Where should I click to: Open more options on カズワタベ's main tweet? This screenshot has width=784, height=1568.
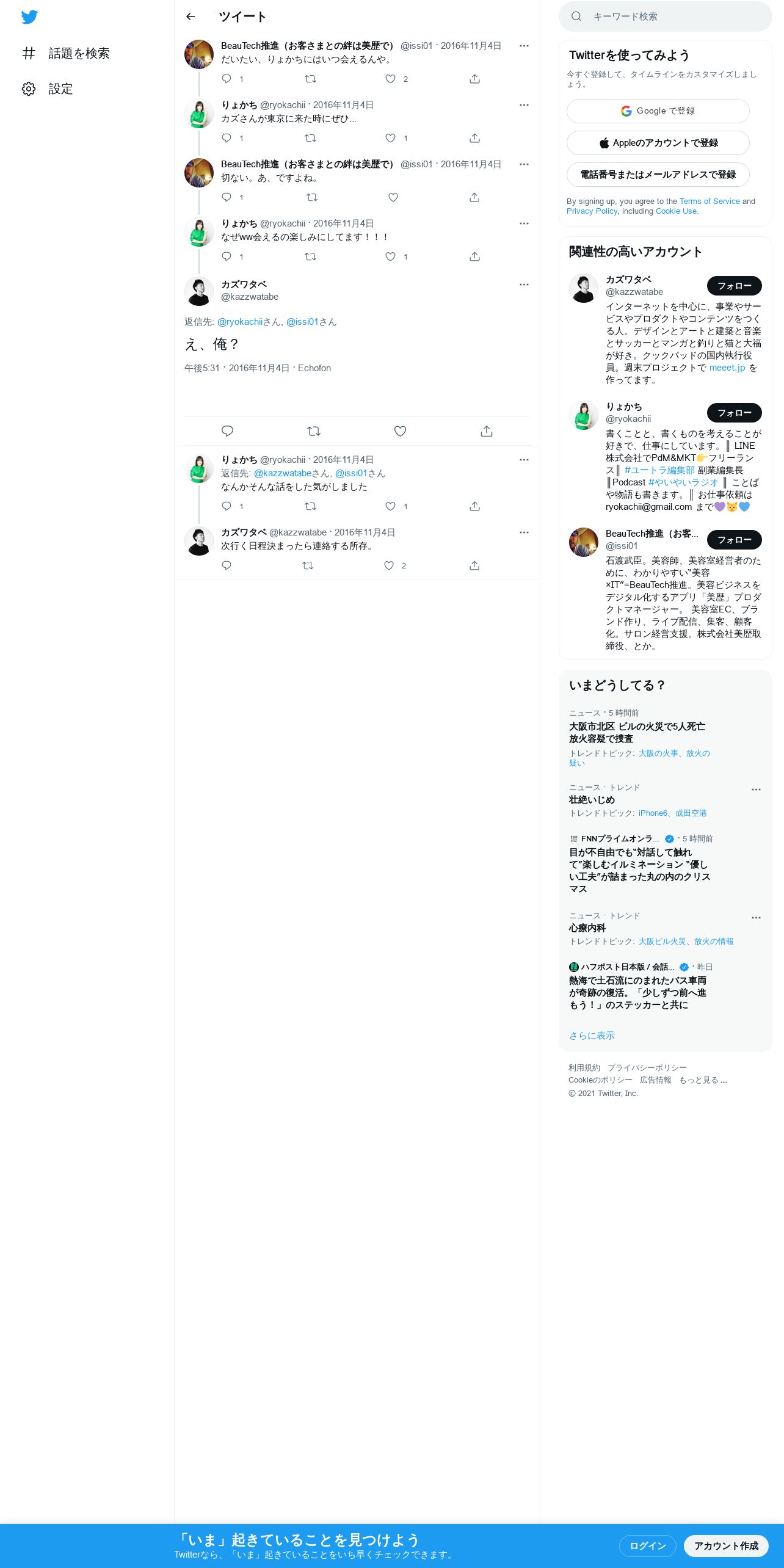pos(524,285)
